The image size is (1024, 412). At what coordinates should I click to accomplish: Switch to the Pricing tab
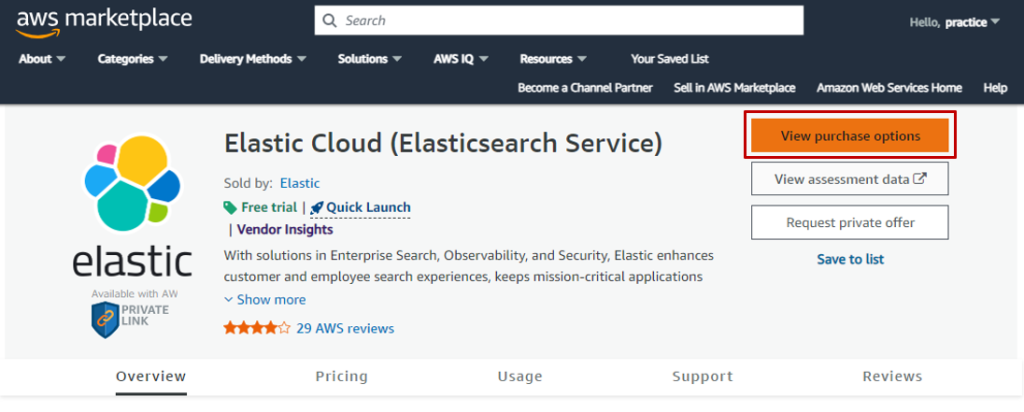click(341, 377)
